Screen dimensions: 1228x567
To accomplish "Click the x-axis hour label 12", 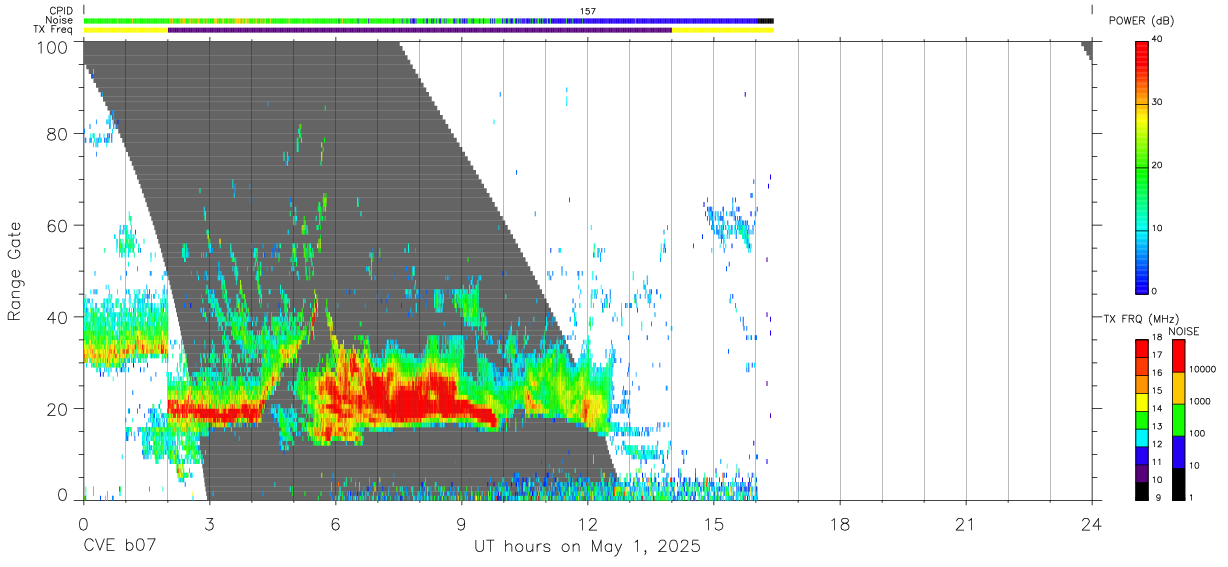I will pyautogui.click(x=587, y=524).
